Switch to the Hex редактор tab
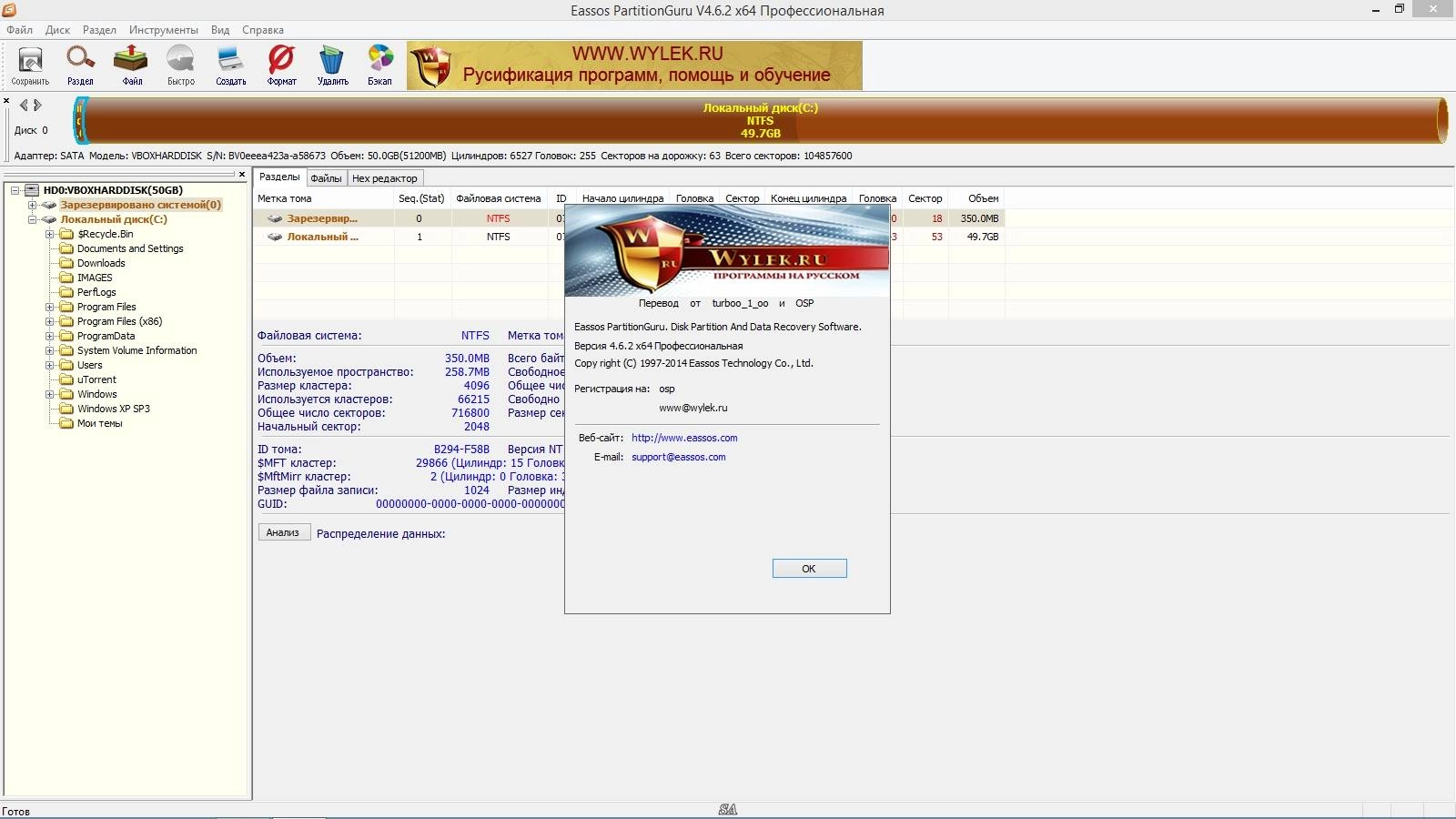Screen dimensions: 1456x819 (385, 178)
